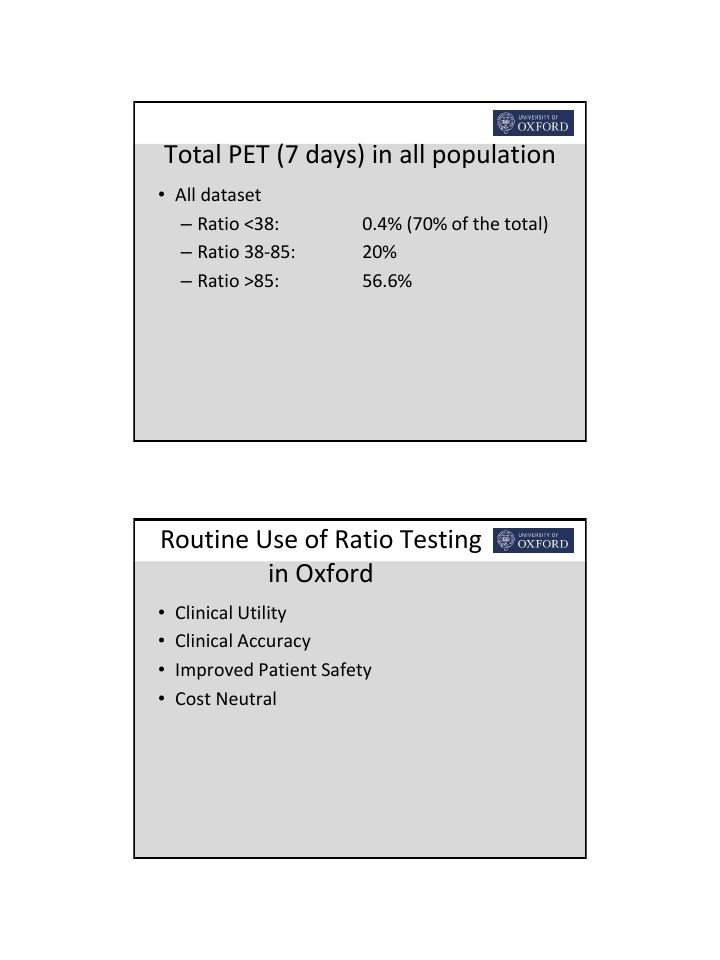Click the 'All dataset' bullet text
Viewport: 720px width, 960px height.
coord(218,195)
